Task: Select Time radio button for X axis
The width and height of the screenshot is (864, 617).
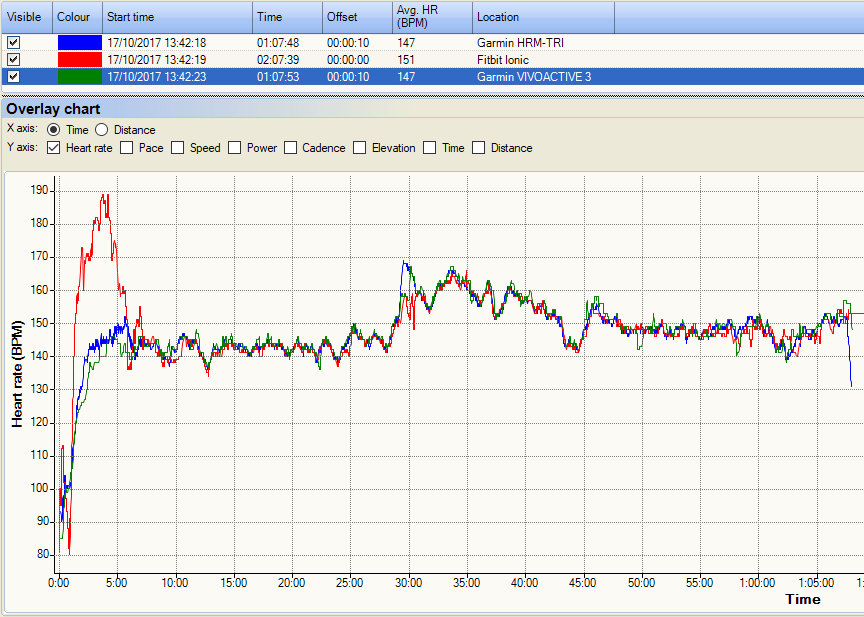Action: click(53, 130)
